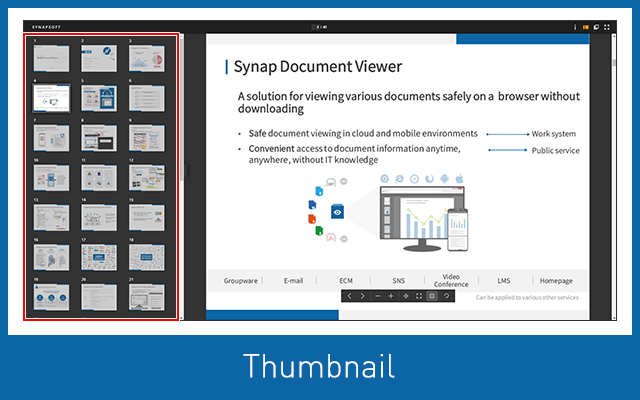Open page 16 thumbnail
This screenshot has width=640, height=400.
click(x=51, y=257)
